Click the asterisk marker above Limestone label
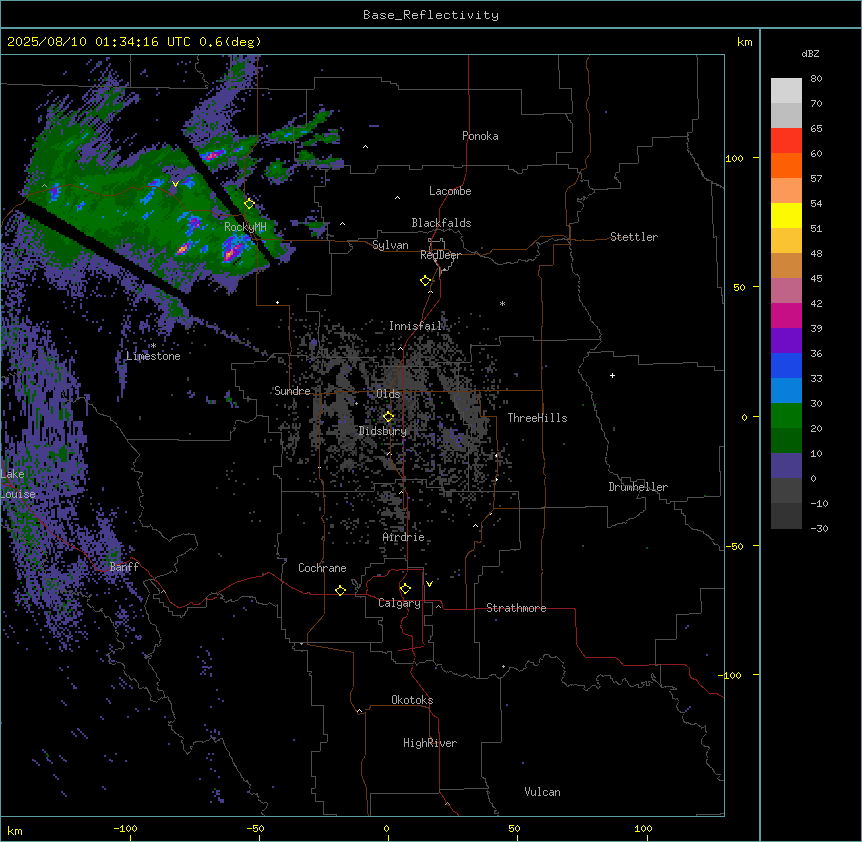The image size is (862, 842). (x=153, y=346)
